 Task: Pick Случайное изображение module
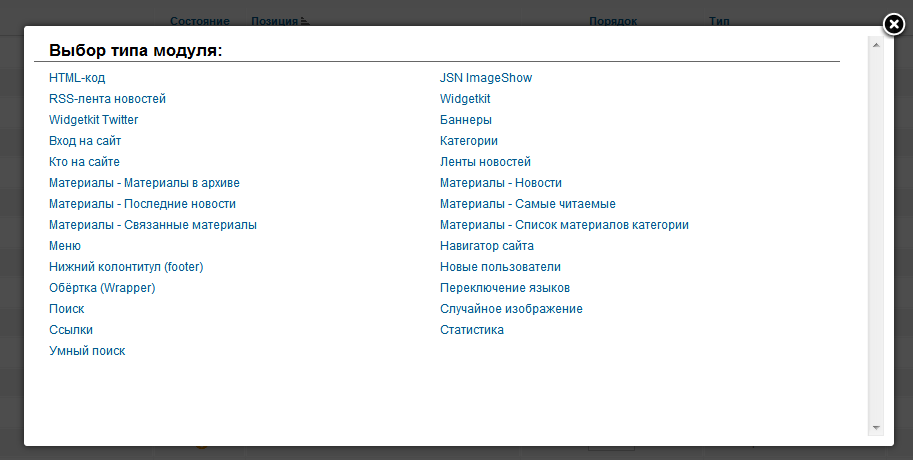[511, 309]
